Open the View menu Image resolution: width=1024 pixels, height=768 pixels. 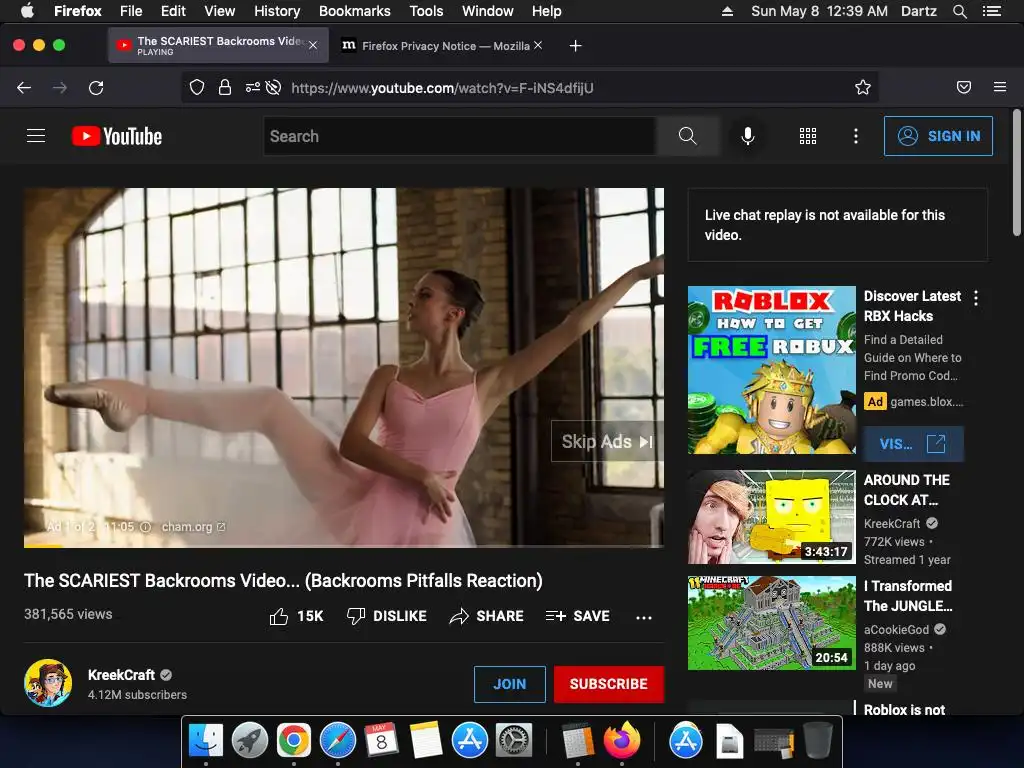click(219, 11)
